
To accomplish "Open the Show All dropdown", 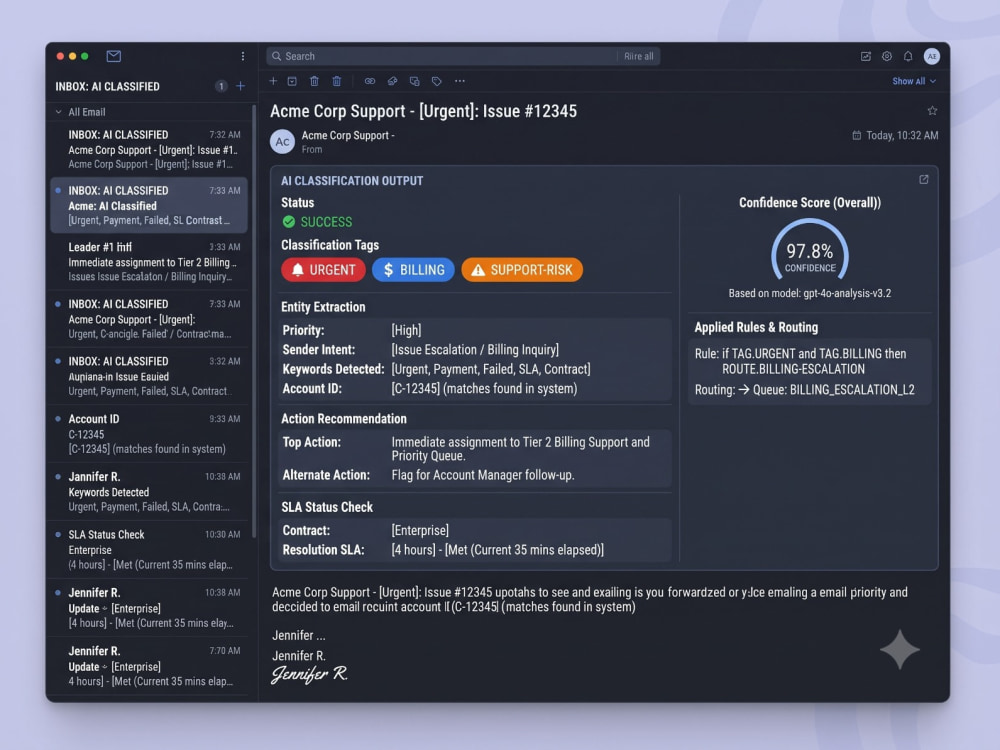I will 914,82.
